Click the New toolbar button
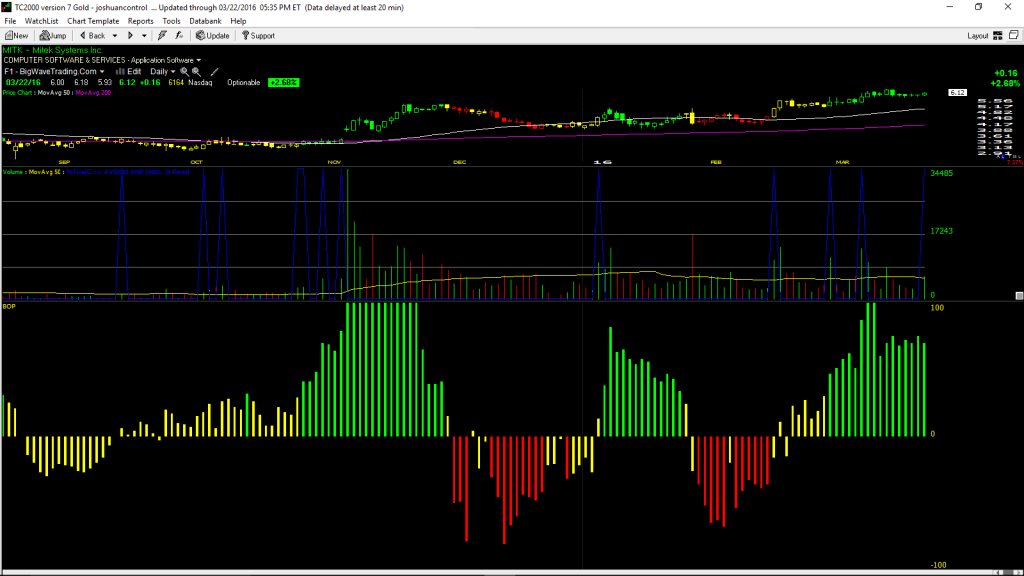Screen dimensions: 1024x576 (x=17, y=36)
